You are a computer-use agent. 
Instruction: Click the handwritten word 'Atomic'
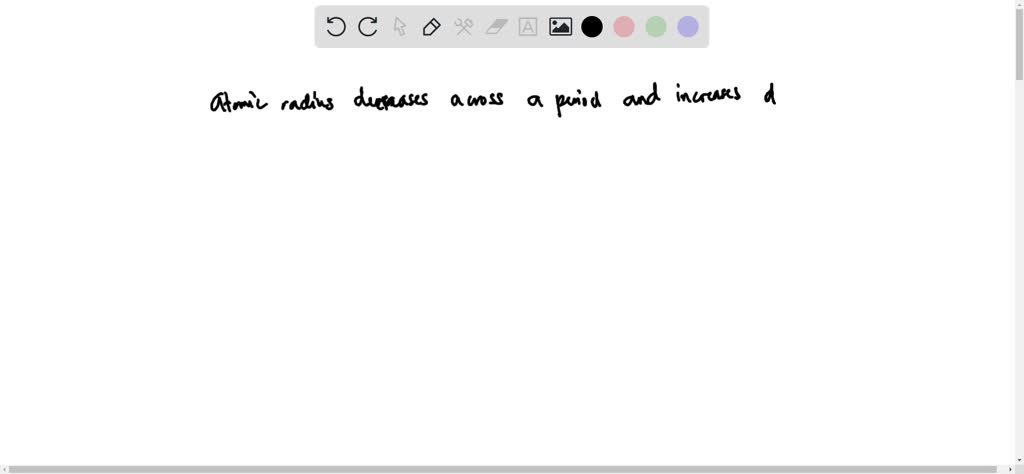click(x=238, y=101)
